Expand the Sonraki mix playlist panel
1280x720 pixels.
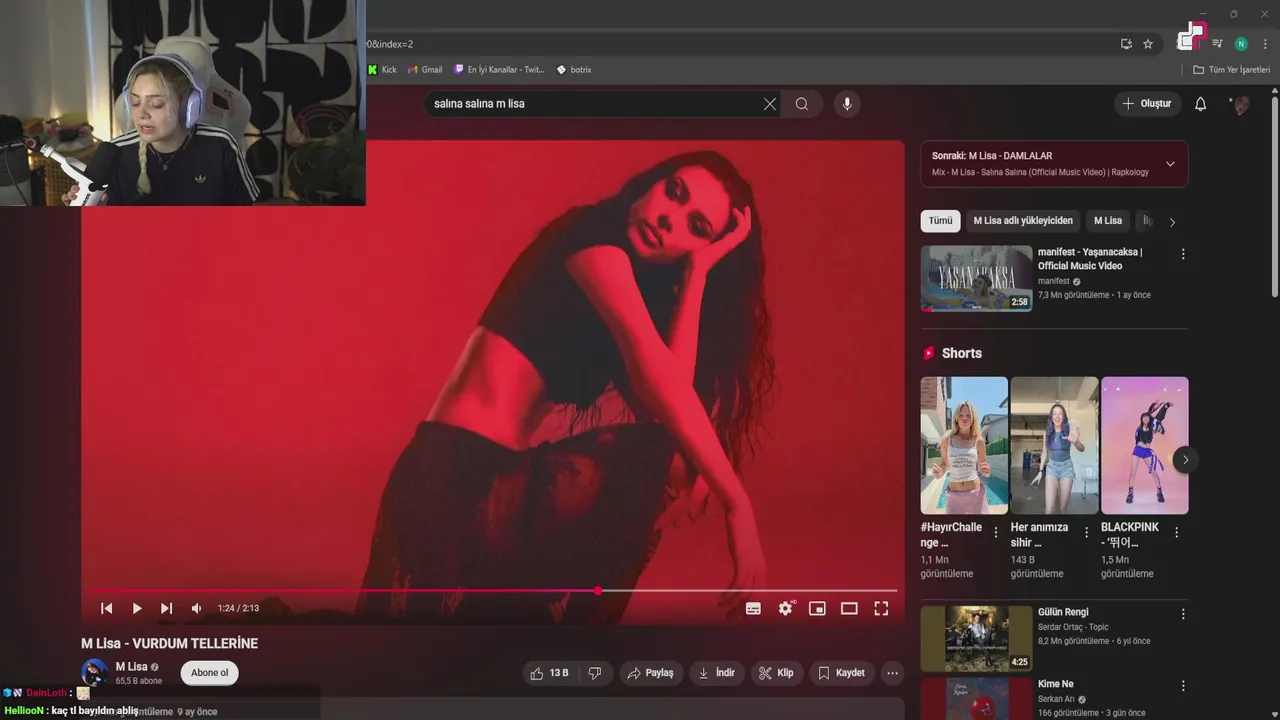coord(1170,164)
